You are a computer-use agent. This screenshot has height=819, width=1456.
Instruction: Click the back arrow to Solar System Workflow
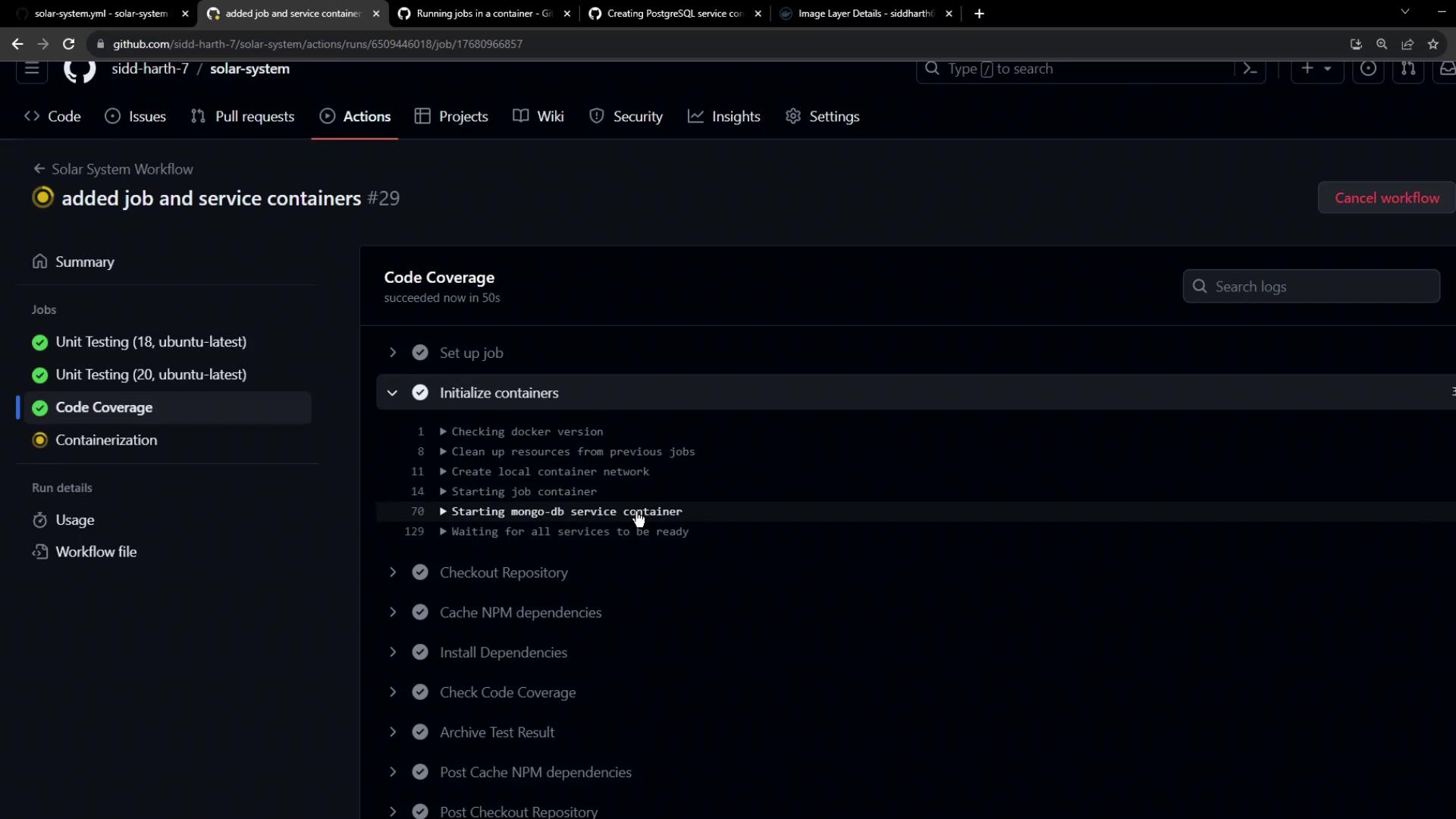click(x=39, y=169)
